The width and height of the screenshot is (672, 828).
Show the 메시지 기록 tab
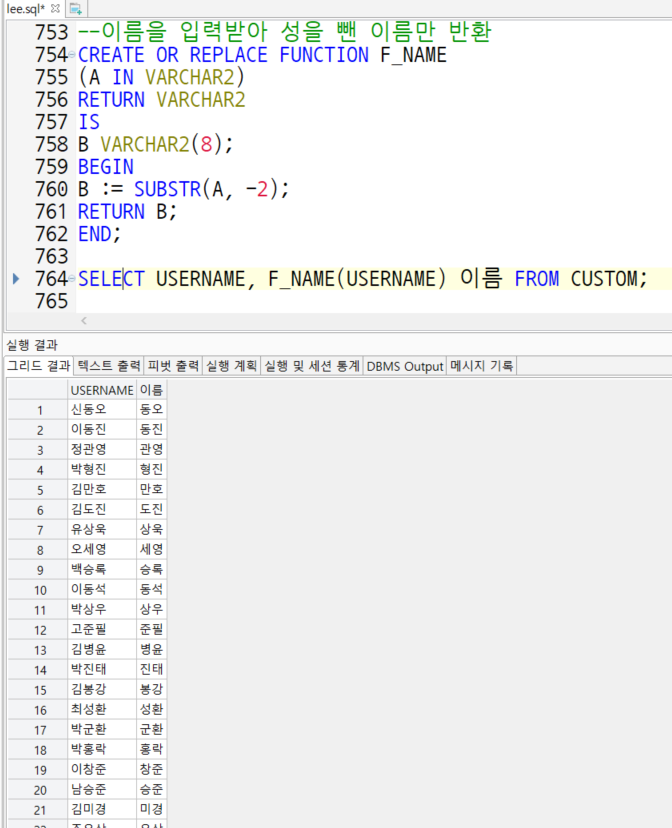(x=481, y=366)
